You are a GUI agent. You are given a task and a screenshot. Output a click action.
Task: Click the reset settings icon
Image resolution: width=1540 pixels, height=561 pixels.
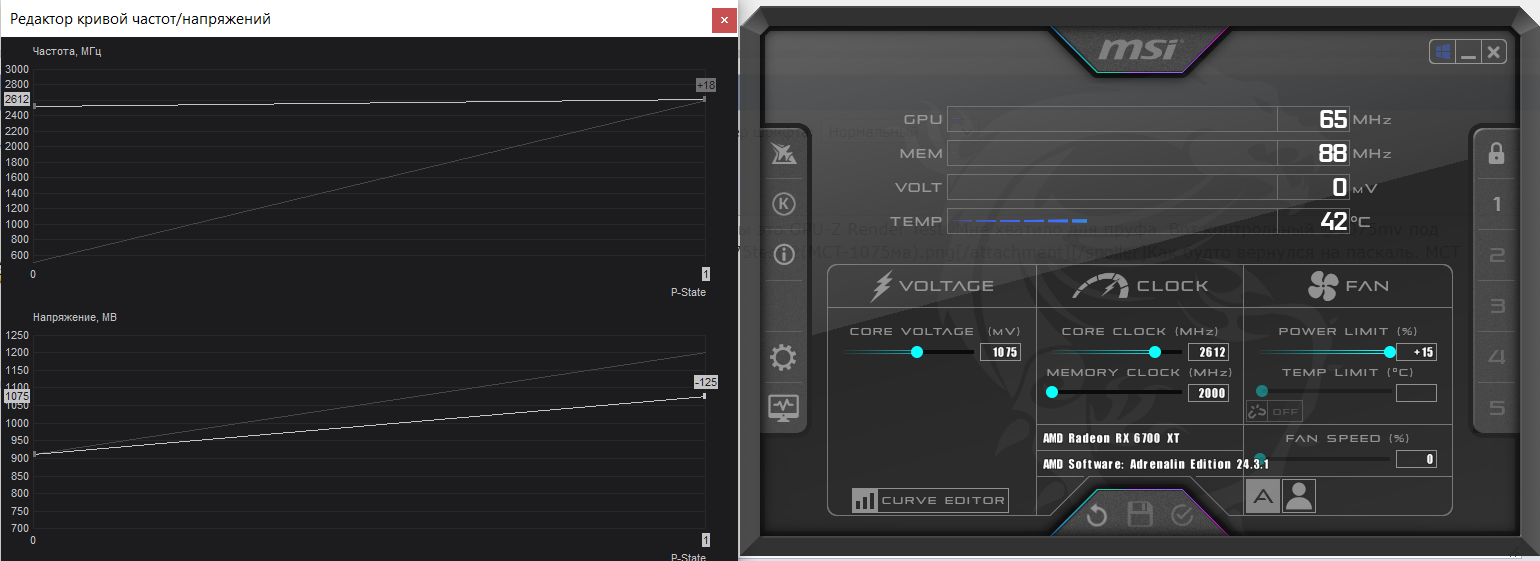point(1097,515)
